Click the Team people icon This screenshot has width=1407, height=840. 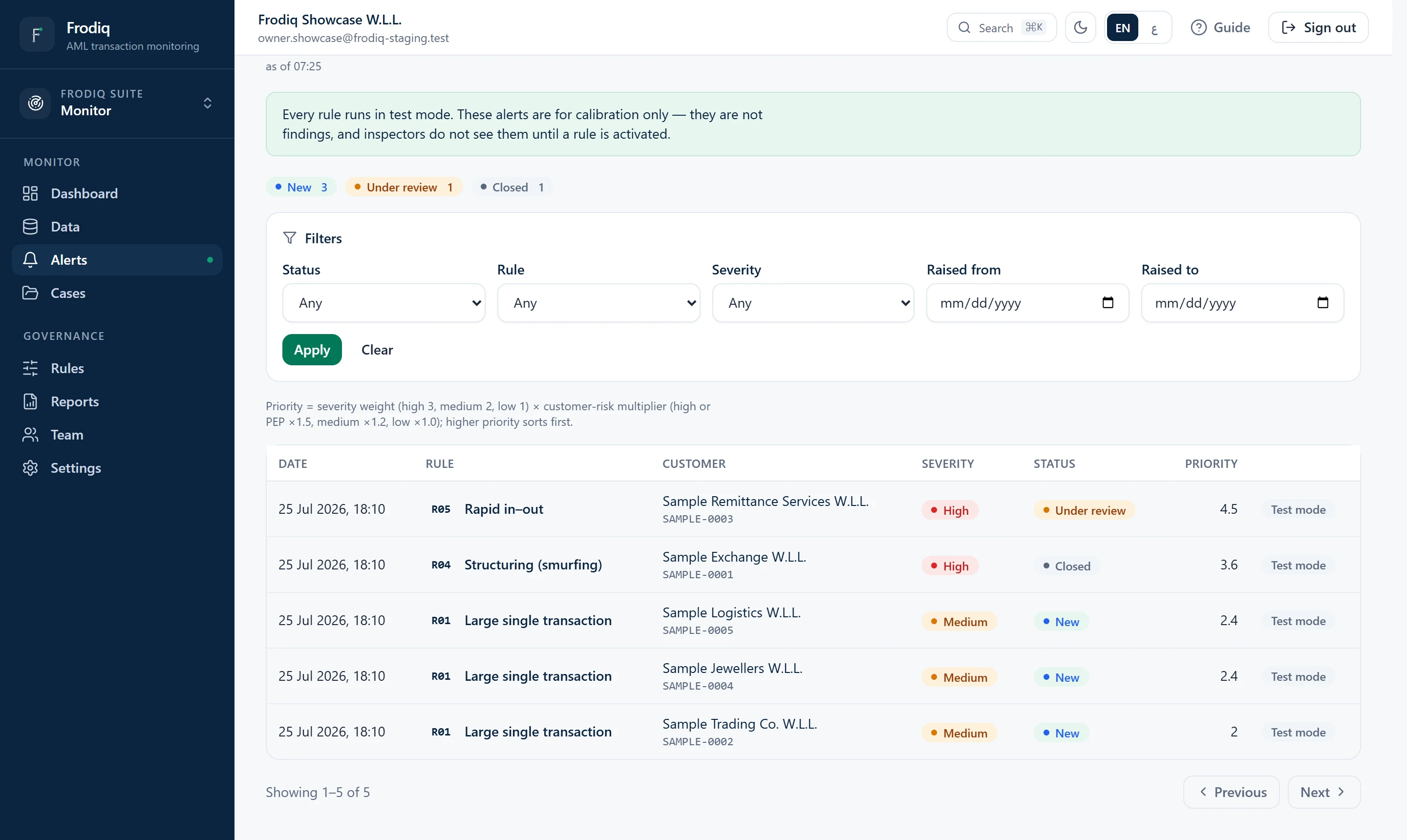(30, 435)
